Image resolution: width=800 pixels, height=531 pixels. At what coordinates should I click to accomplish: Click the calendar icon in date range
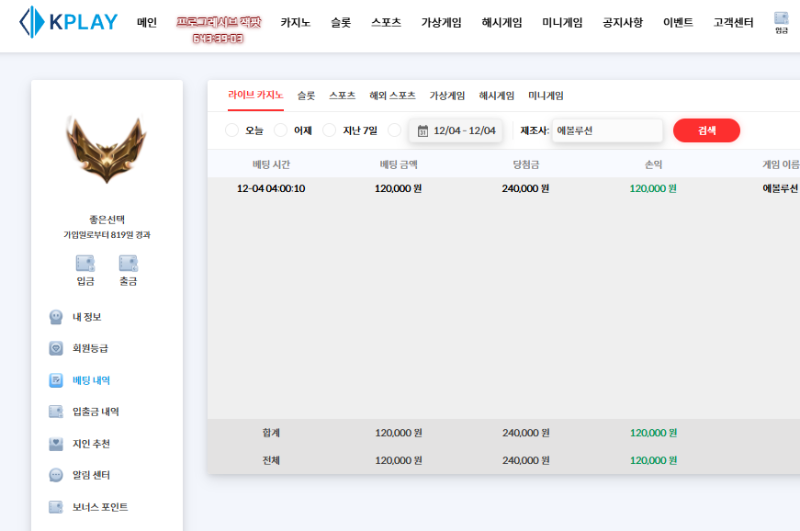423,131
